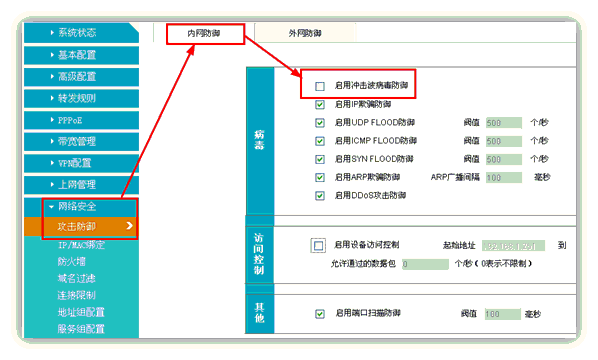Switch to the 内网防御 tab
Viewport: 598px width, 360px height.
point(205,34)
